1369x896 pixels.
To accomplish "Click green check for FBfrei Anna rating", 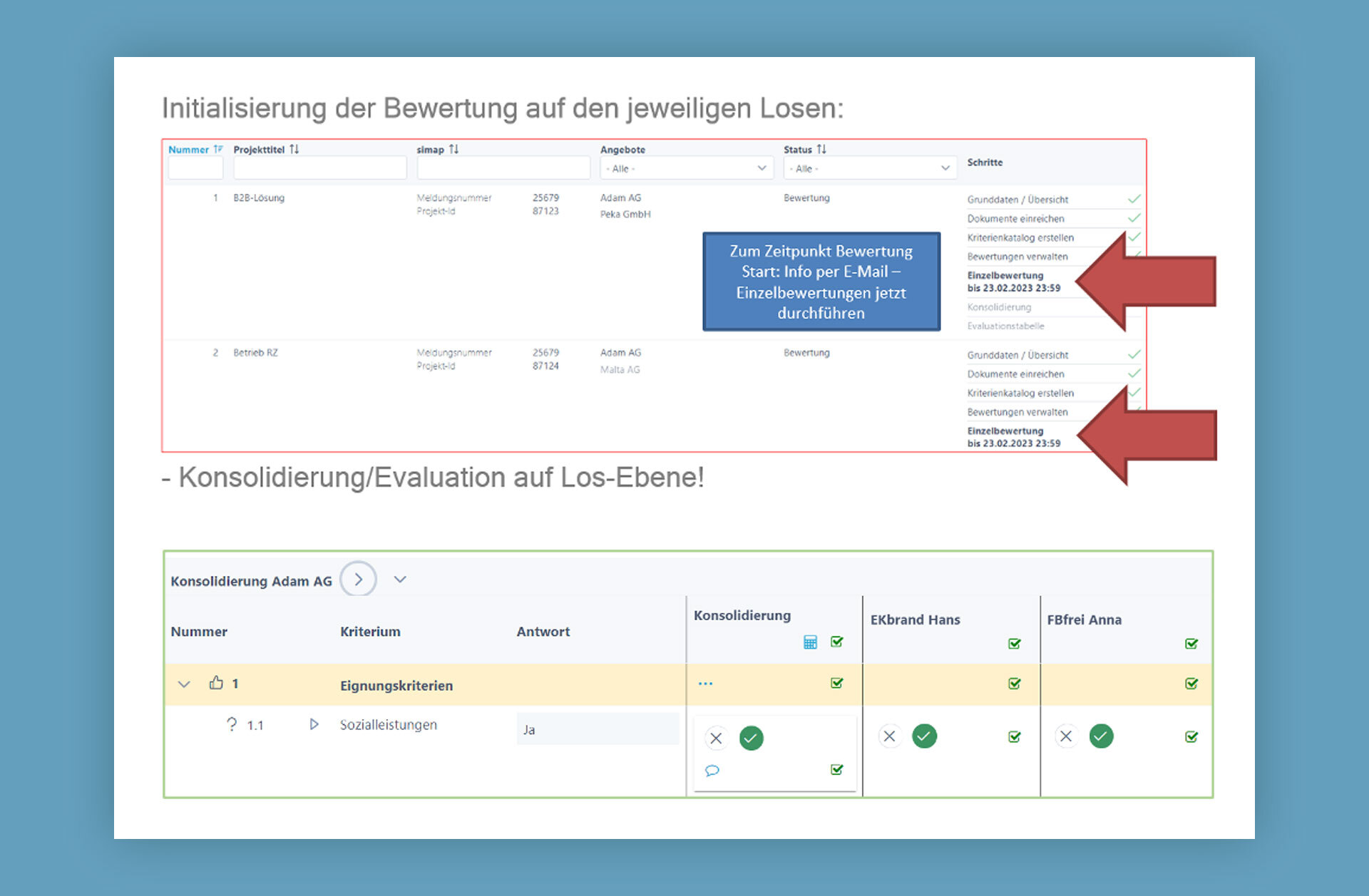I will click(x=1102, y=736).
